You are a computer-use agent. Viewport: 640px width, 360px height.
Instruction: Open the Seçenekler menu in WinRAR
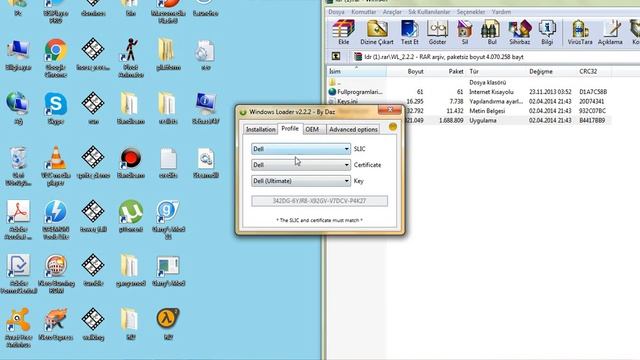click(x=471, y=12)
